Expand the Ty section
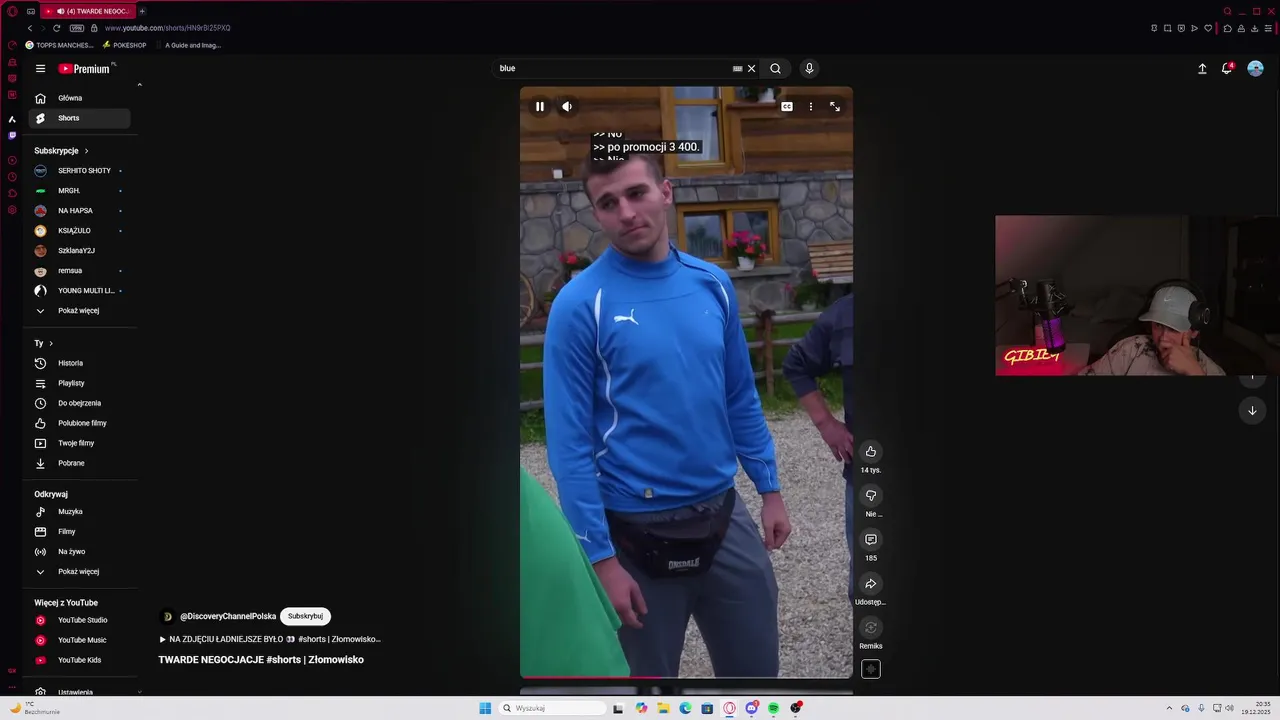Viewport: 1280px width, 720px height. (x=44, y=344)
